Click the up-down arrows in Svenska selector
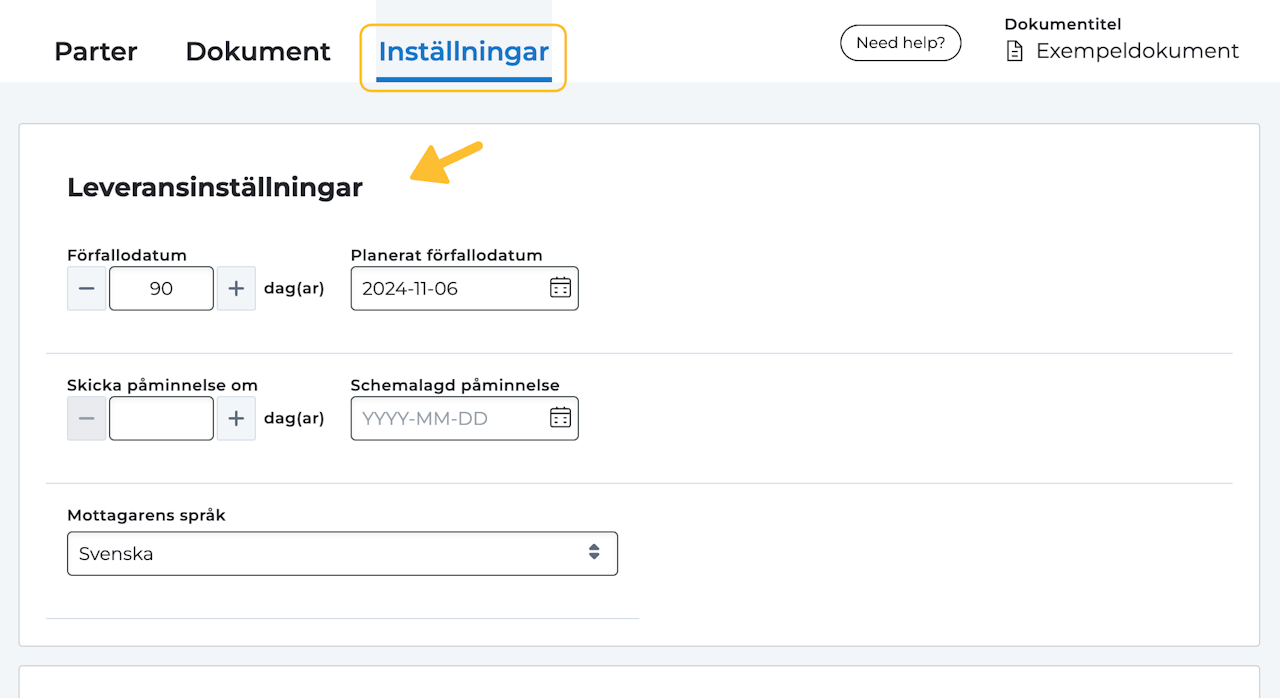 pyautogui.click(x=594, y=553)
